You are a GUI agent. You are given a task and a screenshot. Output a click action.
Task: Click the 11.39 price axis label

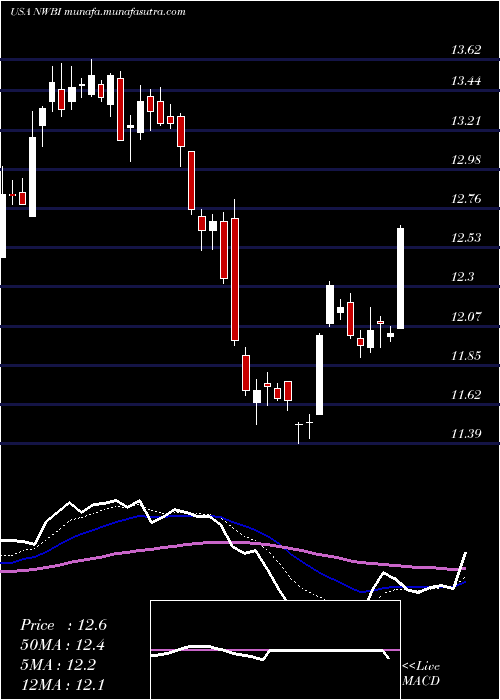coord(467,433)
